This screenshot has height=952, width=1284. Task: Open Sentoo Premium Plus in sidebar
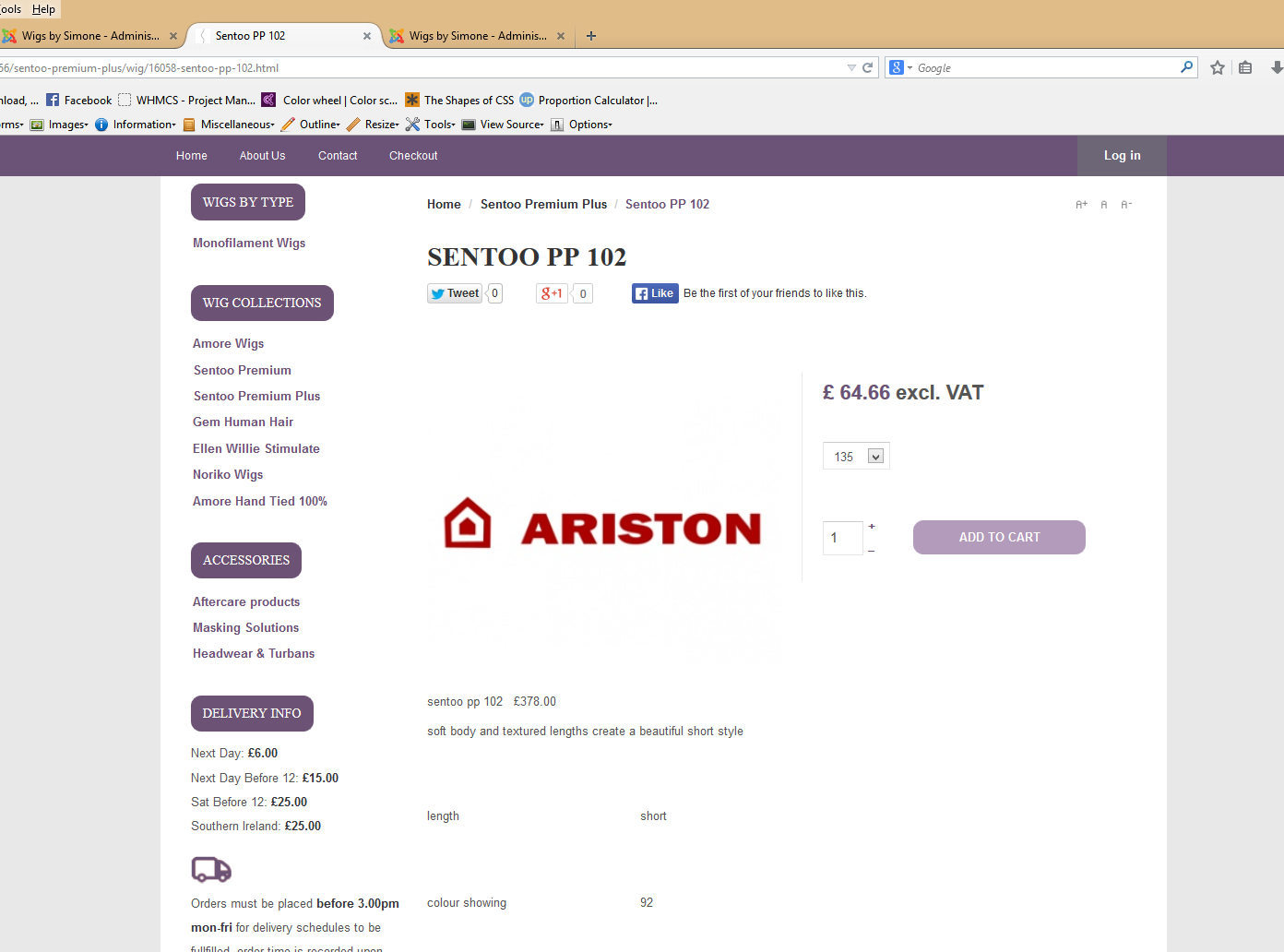coord(256,396)
